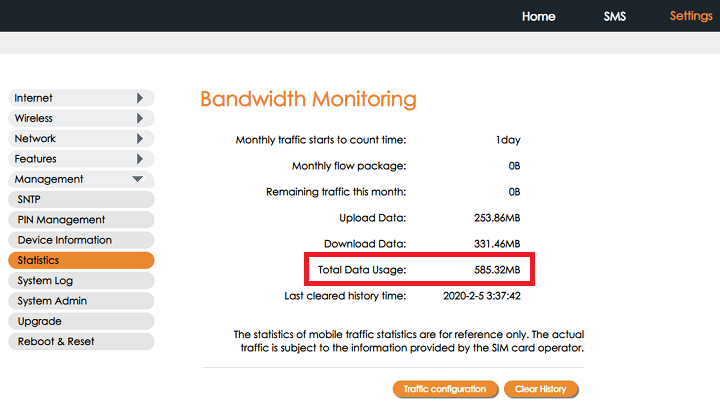Viewport: 720px width, 409px height.
Task: Open the SNTP page
Action: point(81,199)
